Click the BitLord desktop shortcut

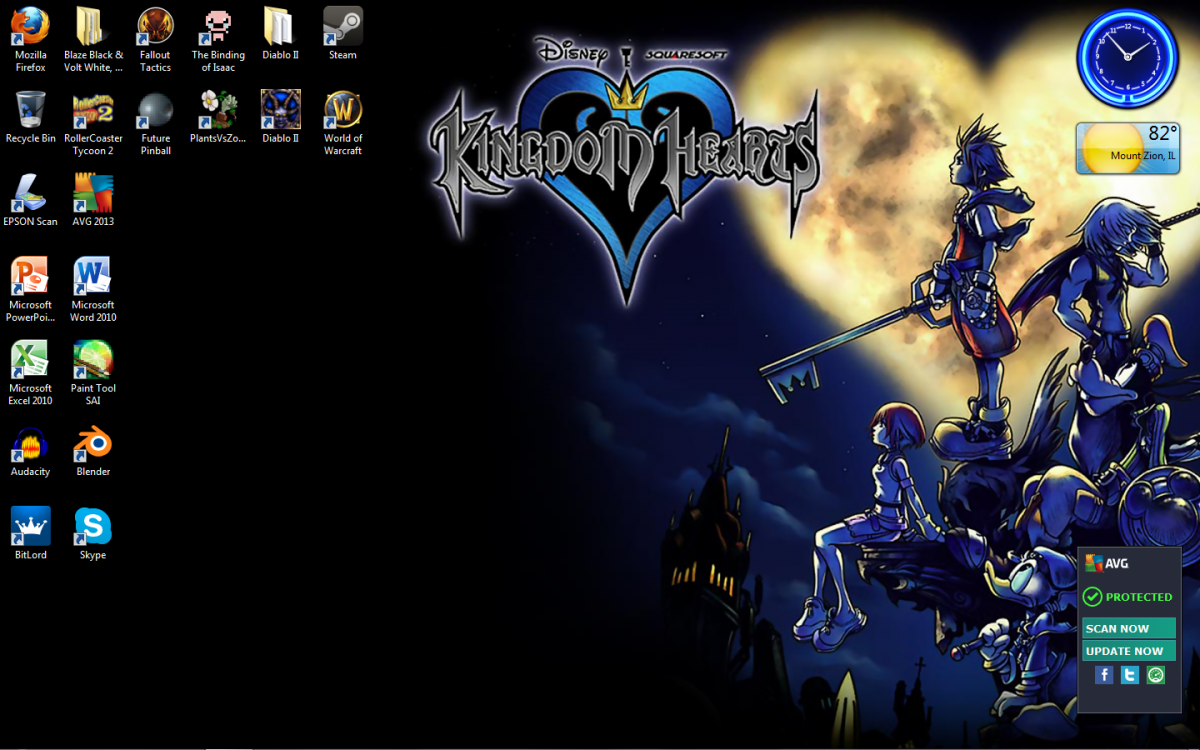tap(30, 526)
